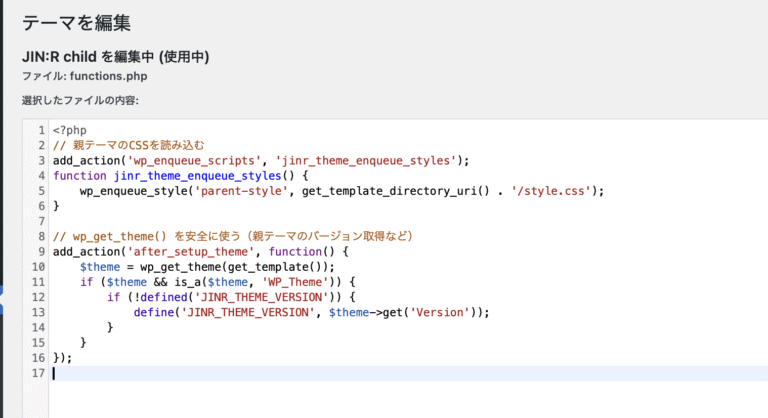Click 'jinr_theme_enqueue_styles' string on line 3
This screenshot has width=768, height=418.
pyautogui.click(x=366, y=161)
